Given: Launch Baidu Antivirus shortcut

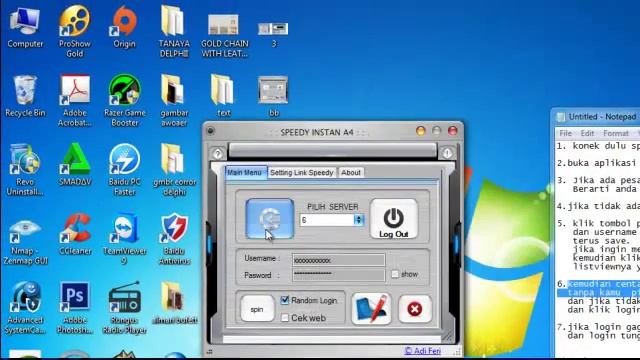Looking at the screenshot, I should point(174,239).
